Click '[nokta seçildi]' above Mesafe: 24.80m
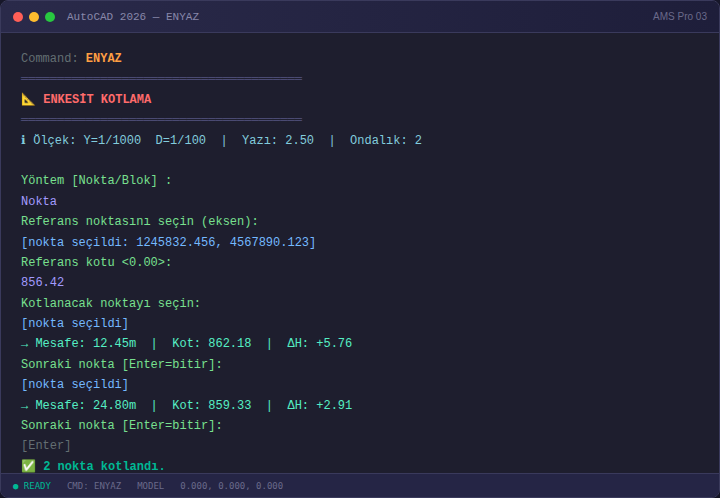Image resolution: width=720 pixels, height=498 pixels. pyautogui.click(x=75, y=384)
